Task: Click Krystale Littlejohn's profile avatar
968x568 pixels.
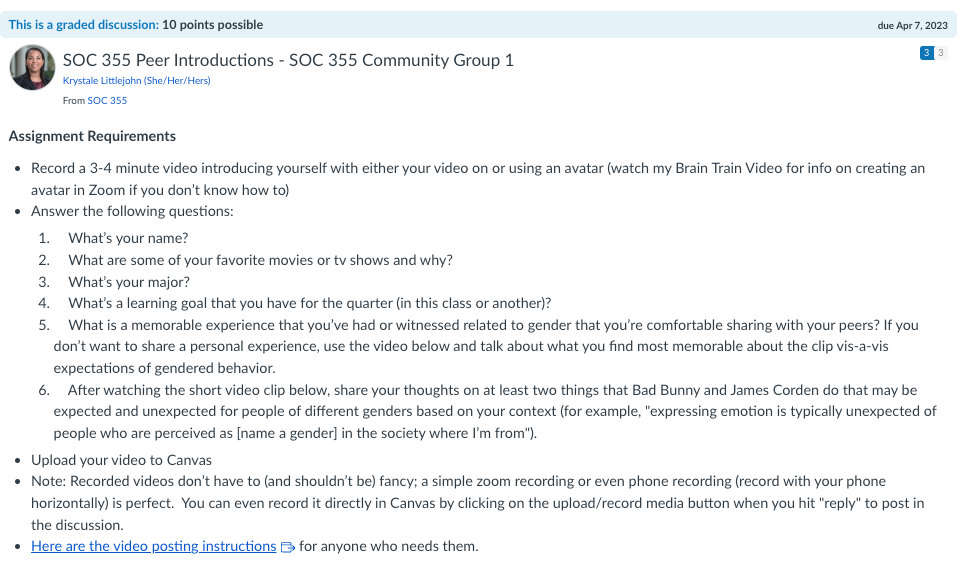Action: tap(32, 68)
